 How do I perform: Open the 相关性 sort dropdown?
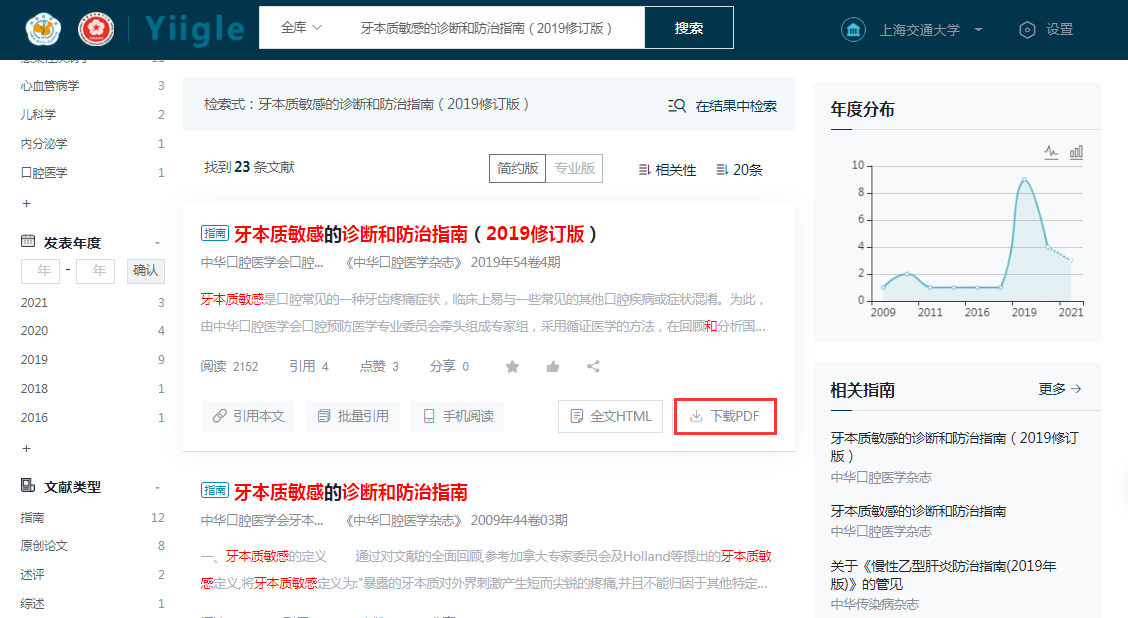668,170
